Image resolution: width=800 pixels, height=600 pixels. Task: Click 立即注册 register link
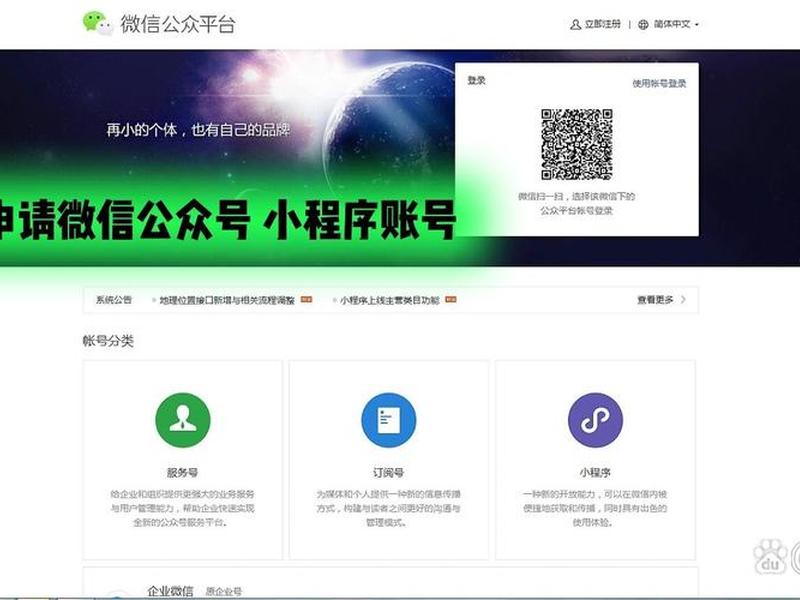tap(603, 24)
